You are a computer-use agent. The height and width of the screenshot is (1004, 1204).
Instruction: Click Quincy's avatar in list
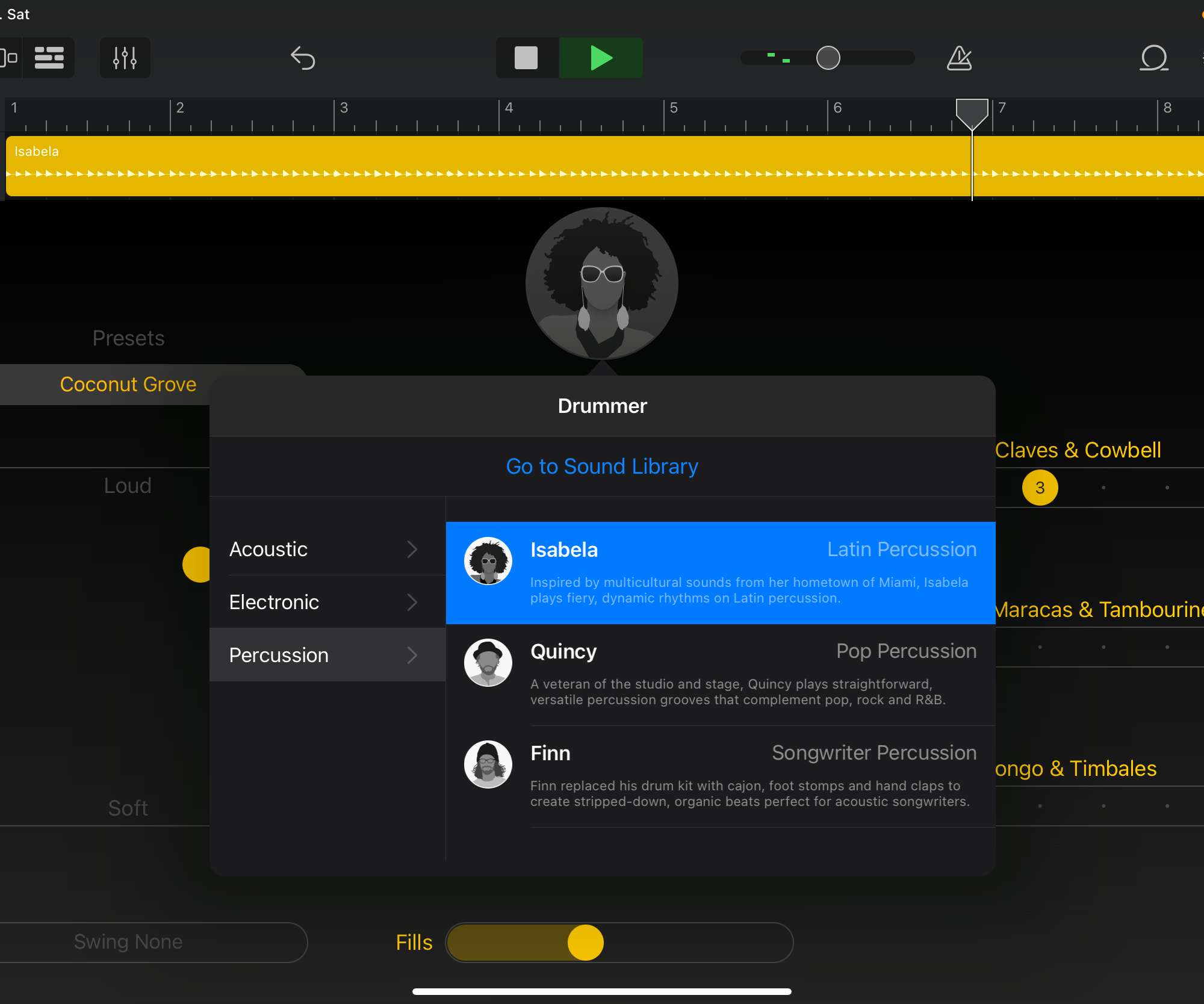[x=488, y=663]
